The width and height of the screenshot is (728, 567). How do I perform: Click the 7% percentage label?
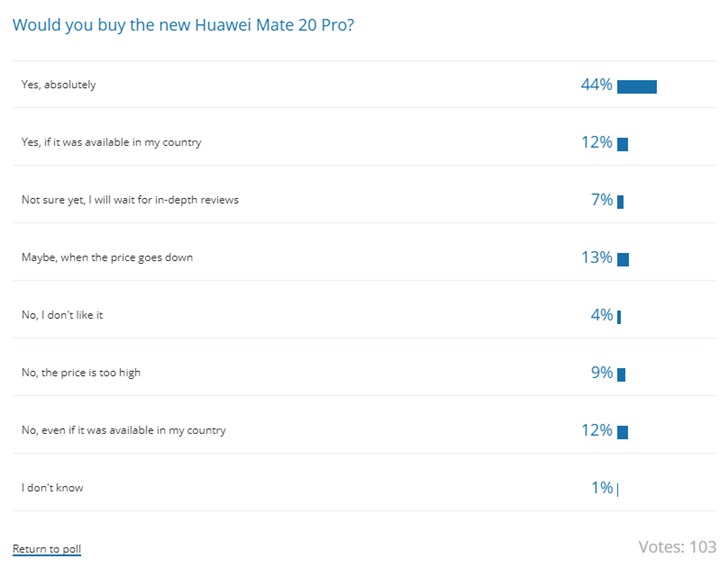pyautogui.click(x=601, y=200)
